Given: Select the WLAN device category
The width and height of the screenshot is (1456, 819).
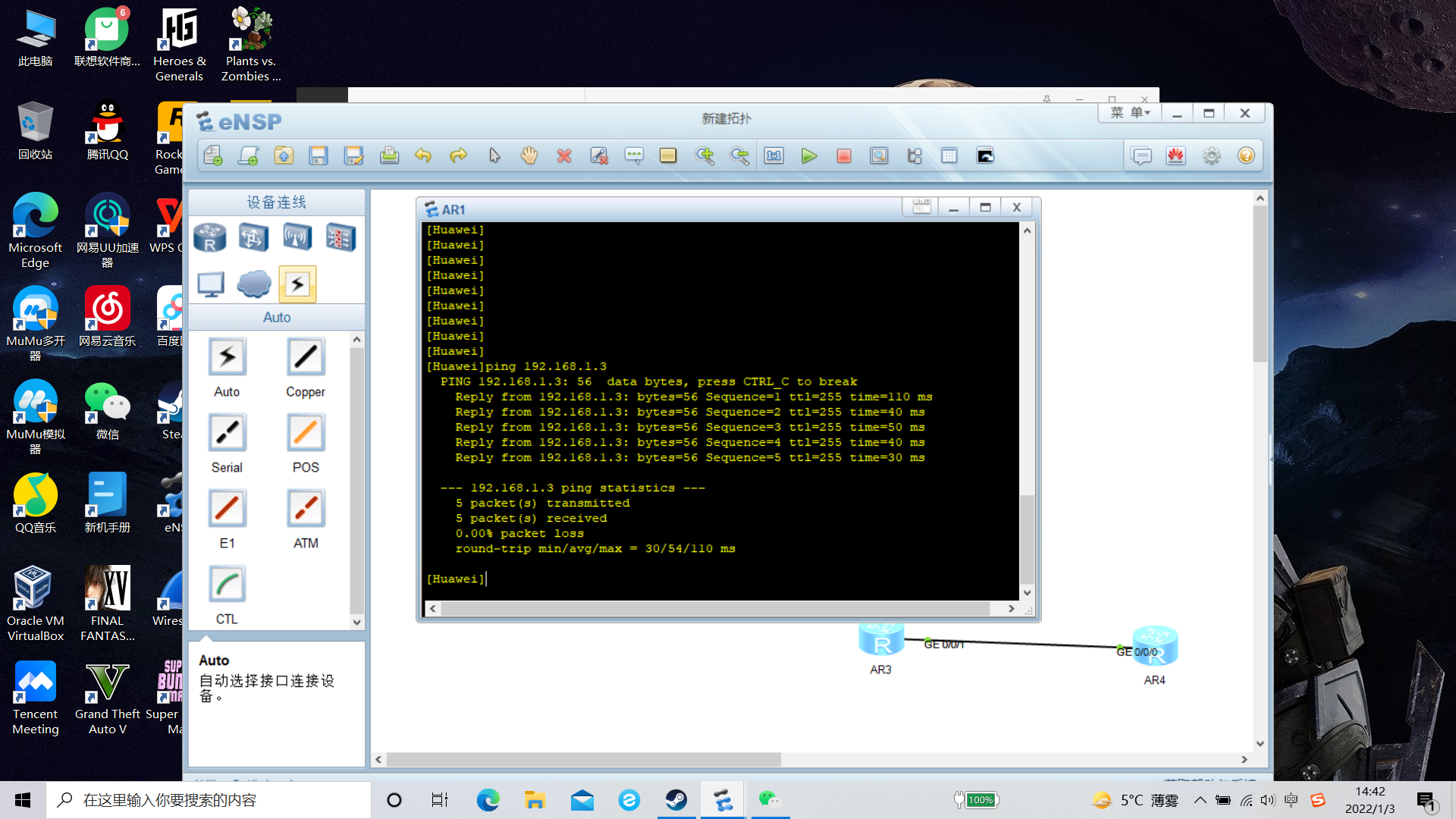Looking at the screenshot, I should coord(297,238).
